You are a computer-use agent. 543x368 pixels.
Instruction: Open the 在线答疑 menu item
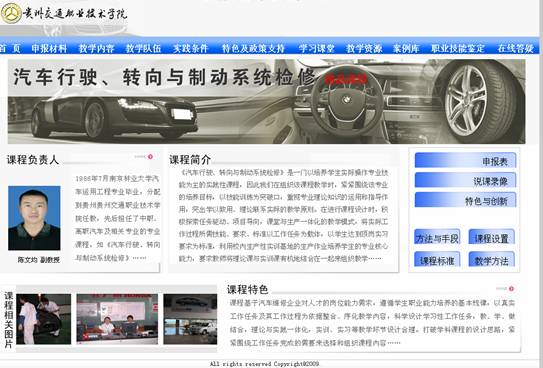point(516,48)
